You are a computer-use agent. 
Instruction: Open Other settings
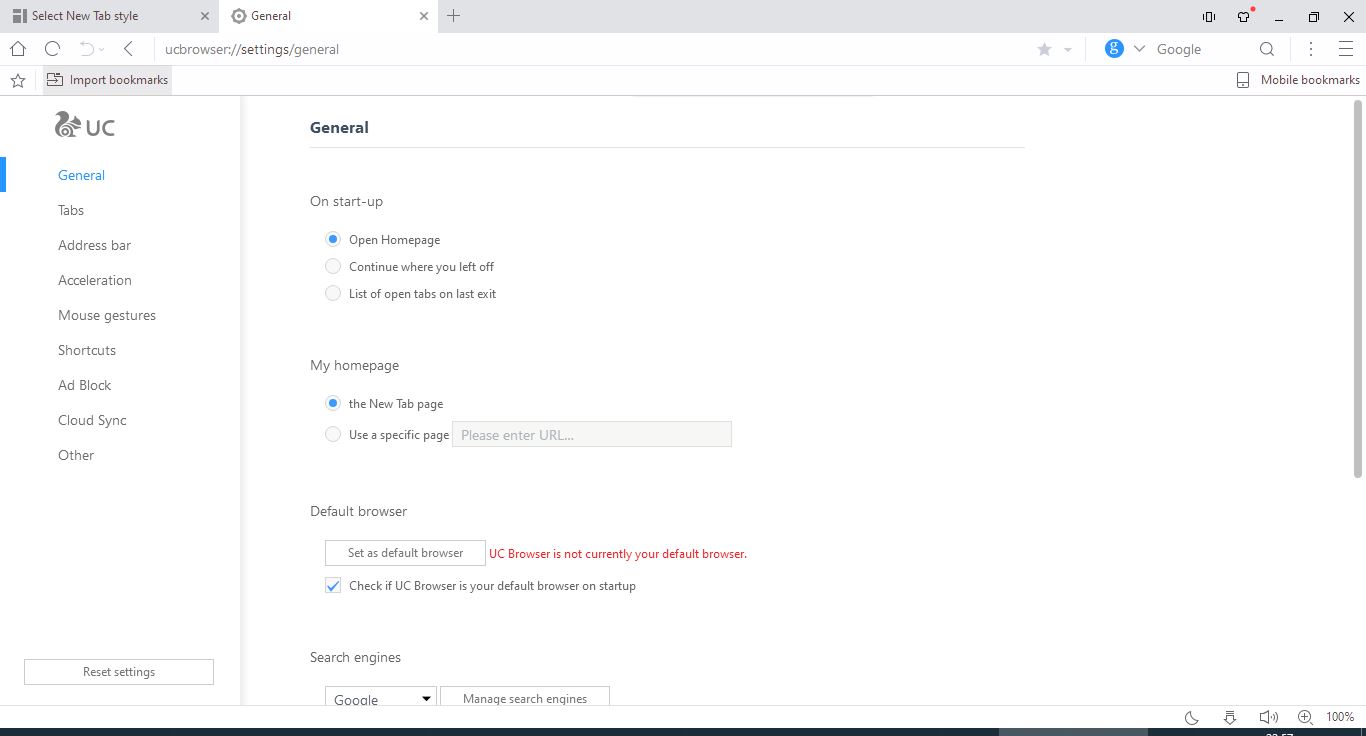tap(76, 455)
